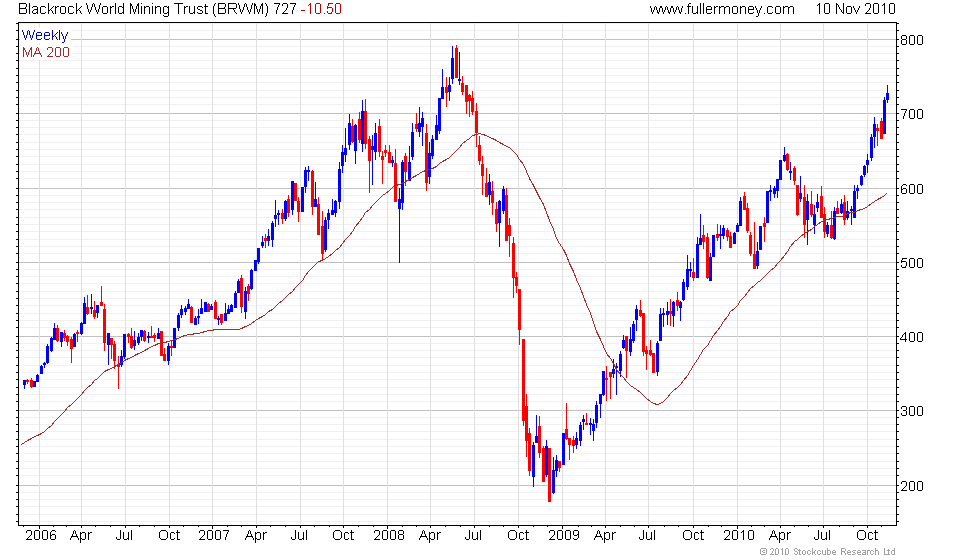This screenshot has height=560, width=980.
Task: Open the www.fullermoney.com website text
Action: pos(722,9)
